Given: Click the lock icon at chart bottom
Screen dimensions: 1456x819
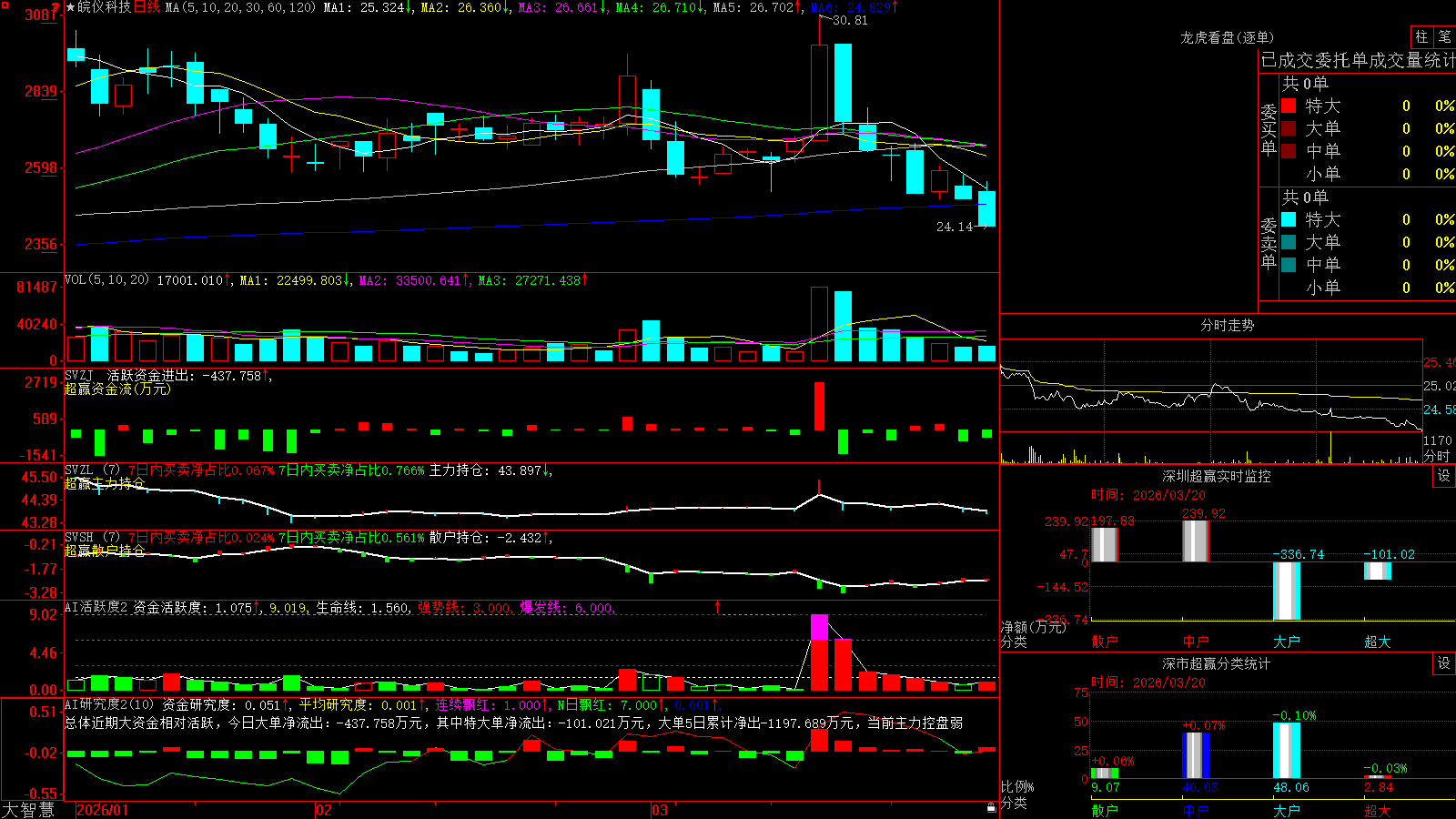Looking at the screenshot, I should click(x=992, y=807).
